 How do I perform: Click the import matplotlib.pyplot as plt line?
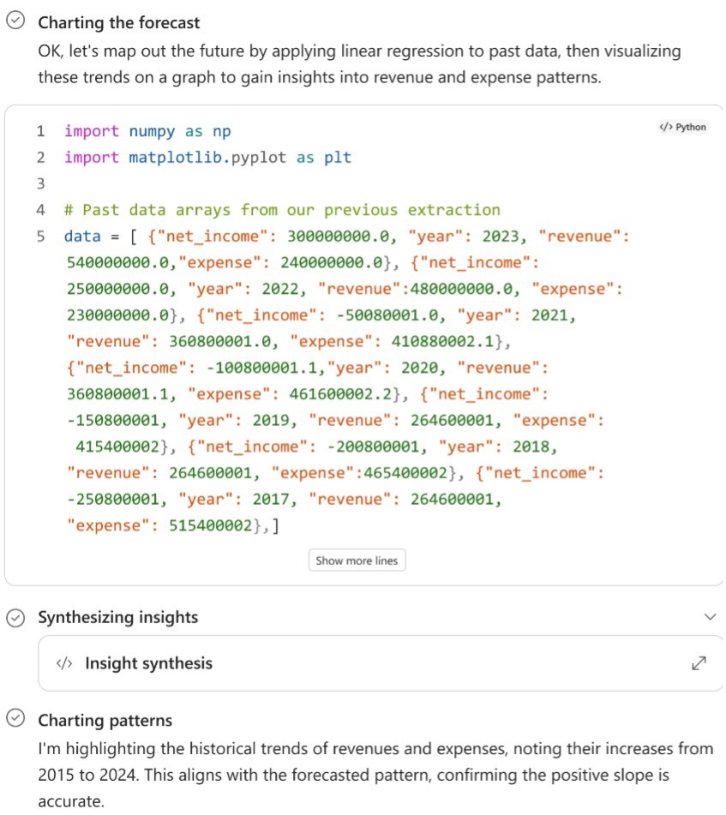click(x=207, y=158)
